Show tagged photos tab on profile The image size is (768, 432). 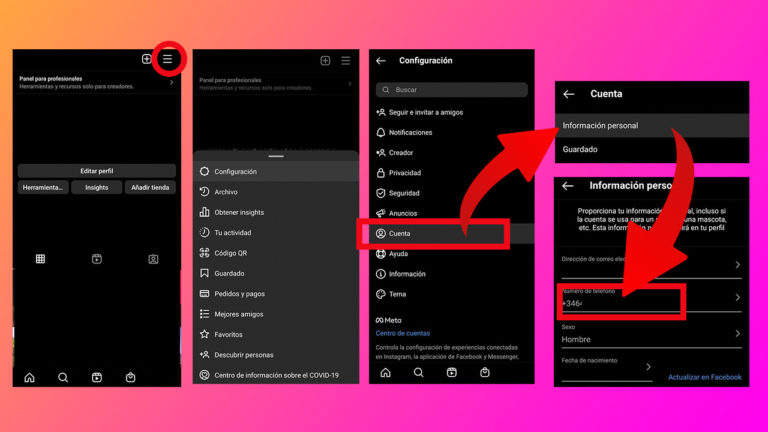153,259
